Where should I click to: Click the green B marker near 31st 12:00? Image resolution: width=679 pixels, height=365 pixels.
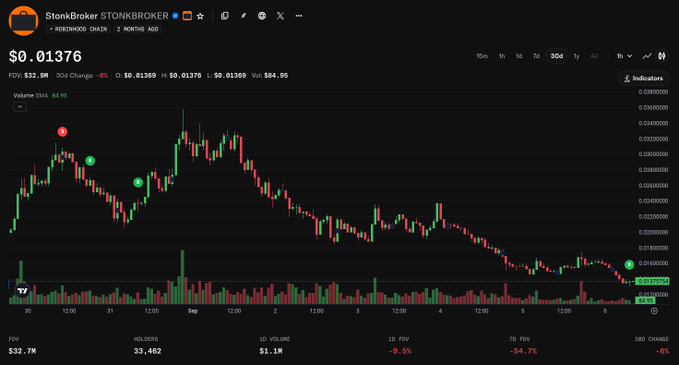(138, 182)
